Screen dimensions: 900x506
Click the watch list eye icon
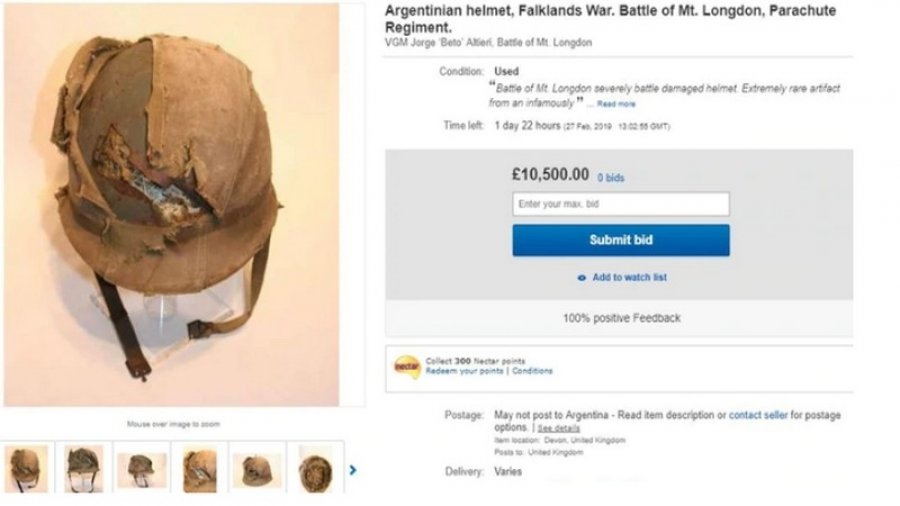coord(582,277)
